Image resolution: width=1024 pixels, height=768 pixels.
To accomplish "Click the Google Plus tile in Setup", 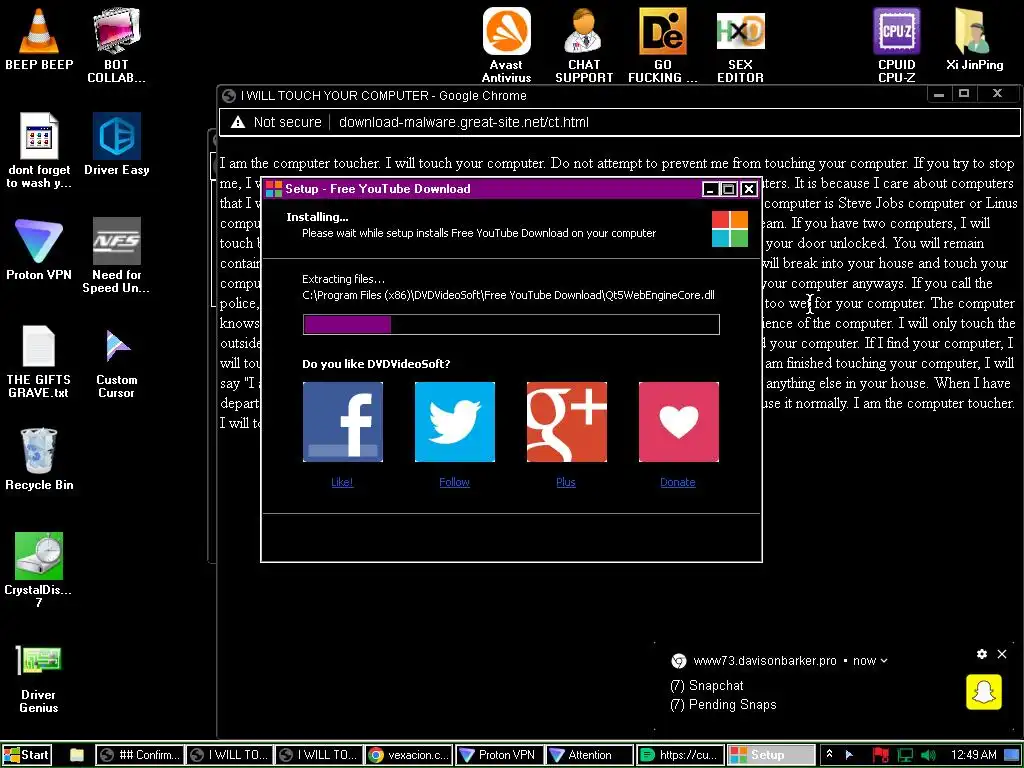I will pos(566,422).
